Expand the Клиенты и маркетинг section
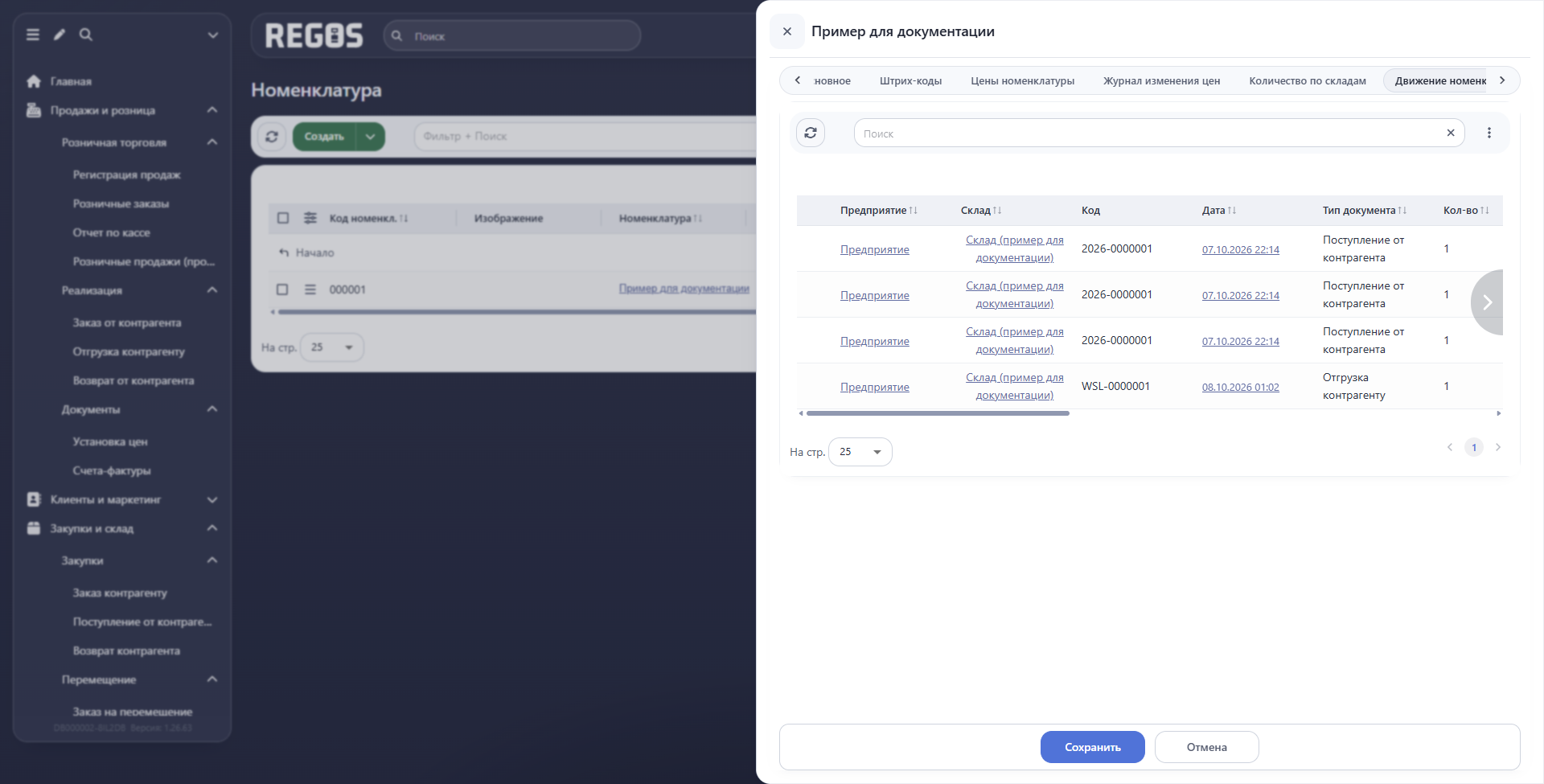This screenshot has width=1544, height=784. coord(212,499)
